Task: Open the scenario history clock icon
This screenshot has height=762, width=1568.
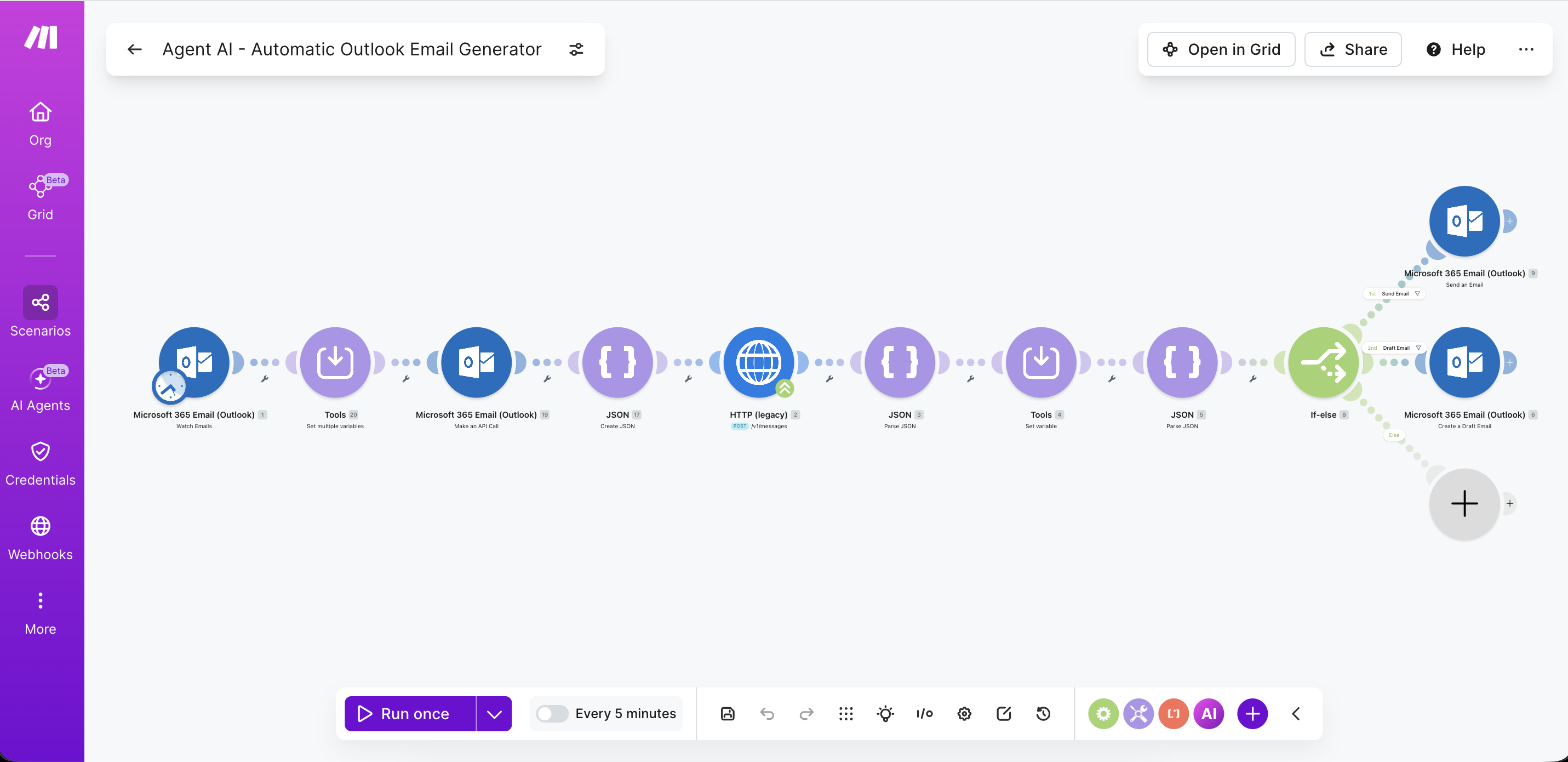Action: pyautogui.click(x=1043, y=713)
